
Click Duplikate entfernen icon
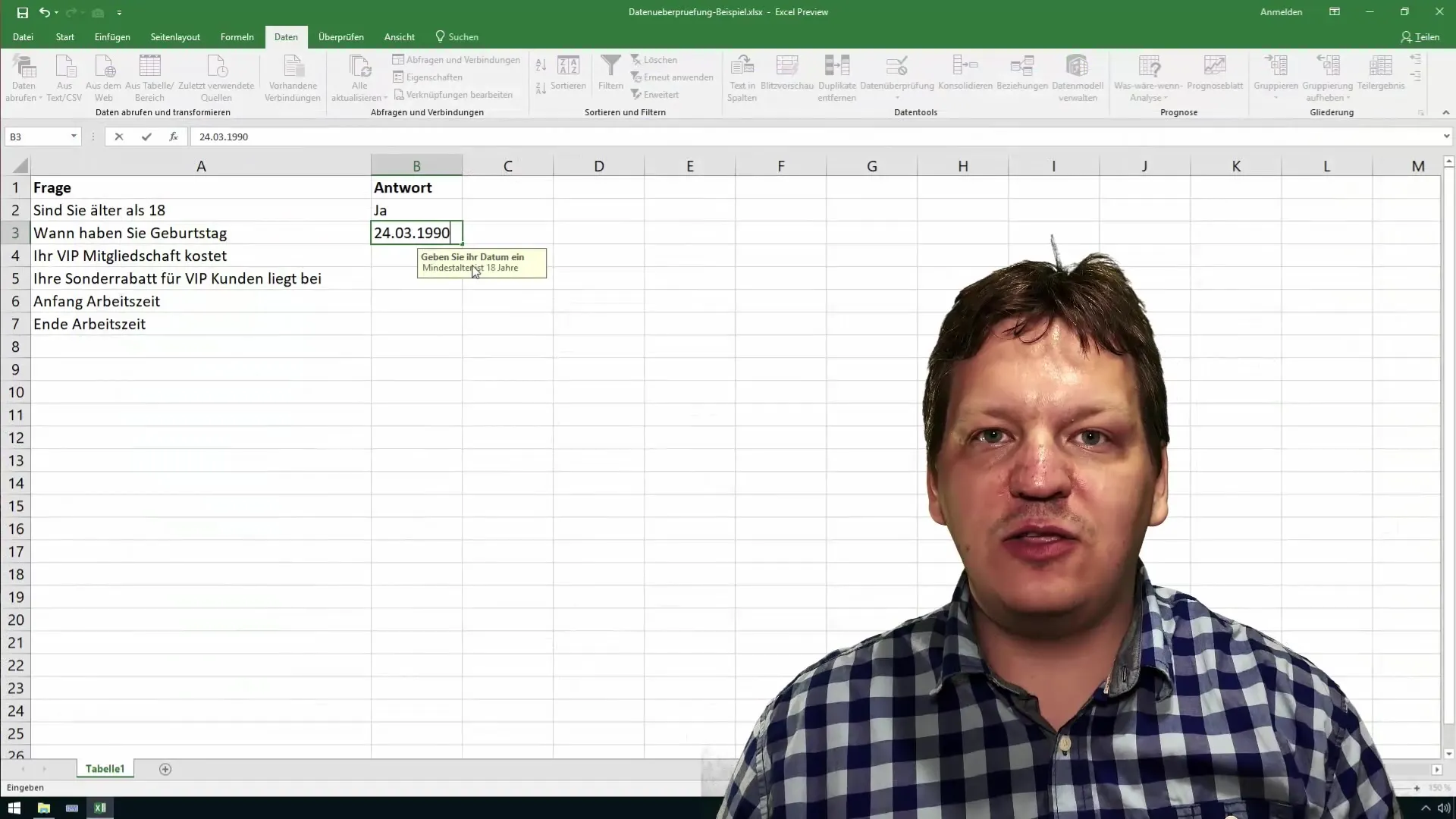(x=837, y=79)
